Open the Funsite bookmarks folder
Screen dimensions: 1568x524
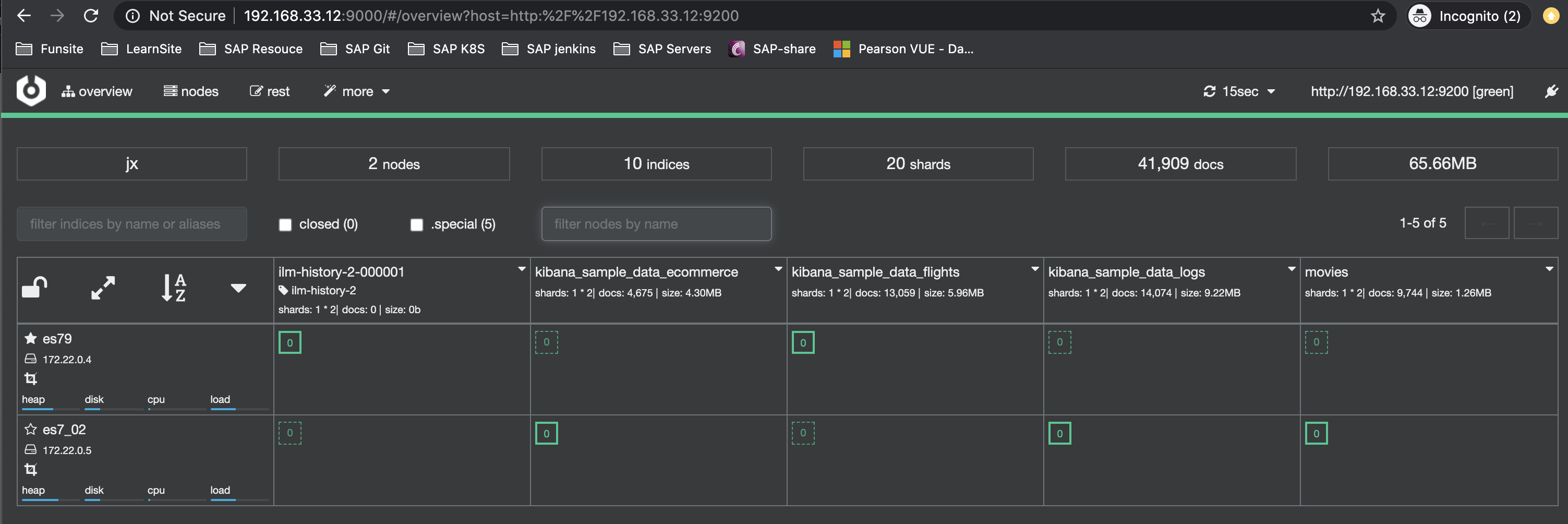(x=50, y=49)
